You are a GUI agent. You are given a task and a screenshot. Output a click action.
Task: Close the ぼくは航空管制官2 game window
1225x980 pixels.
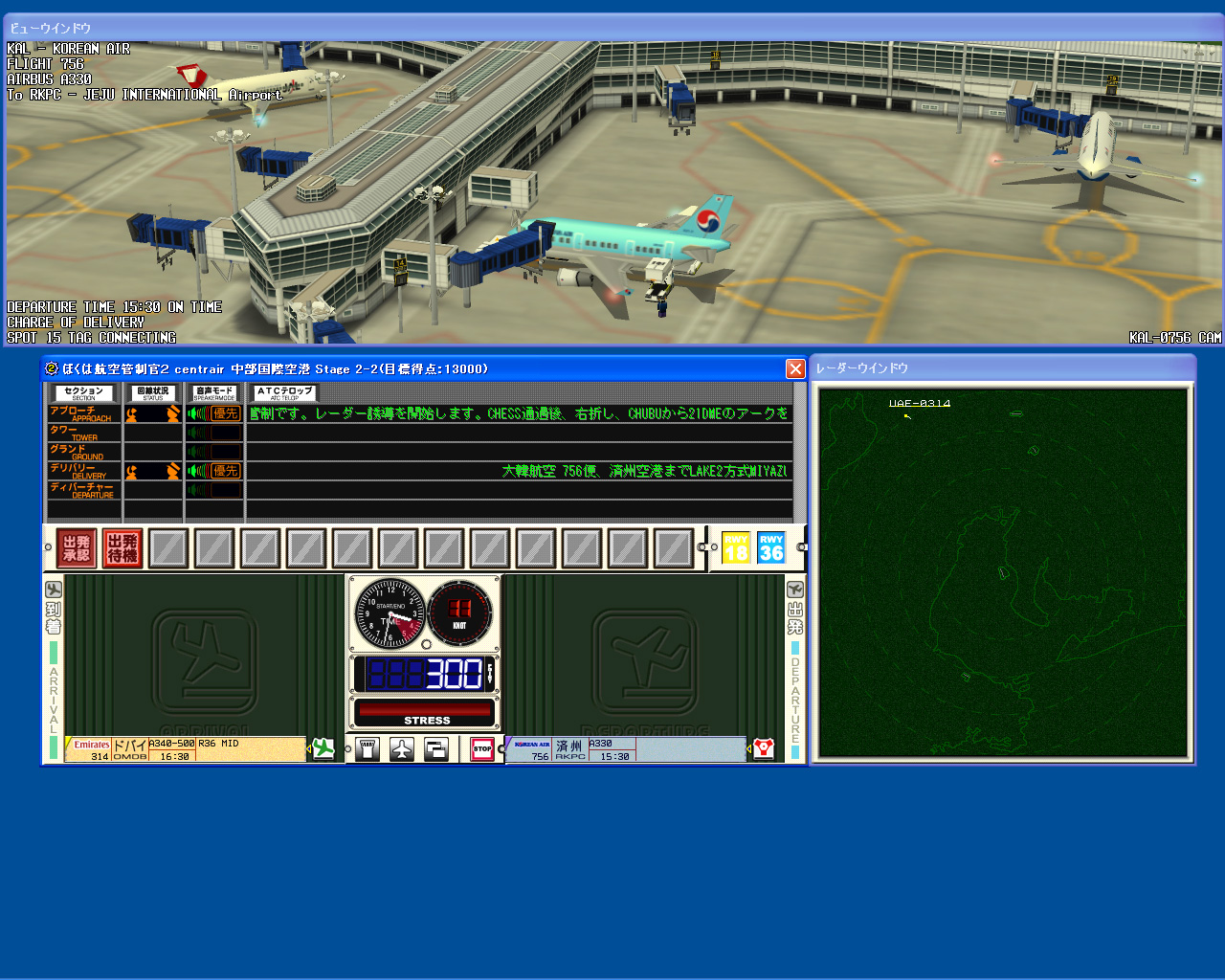[795, 368]
